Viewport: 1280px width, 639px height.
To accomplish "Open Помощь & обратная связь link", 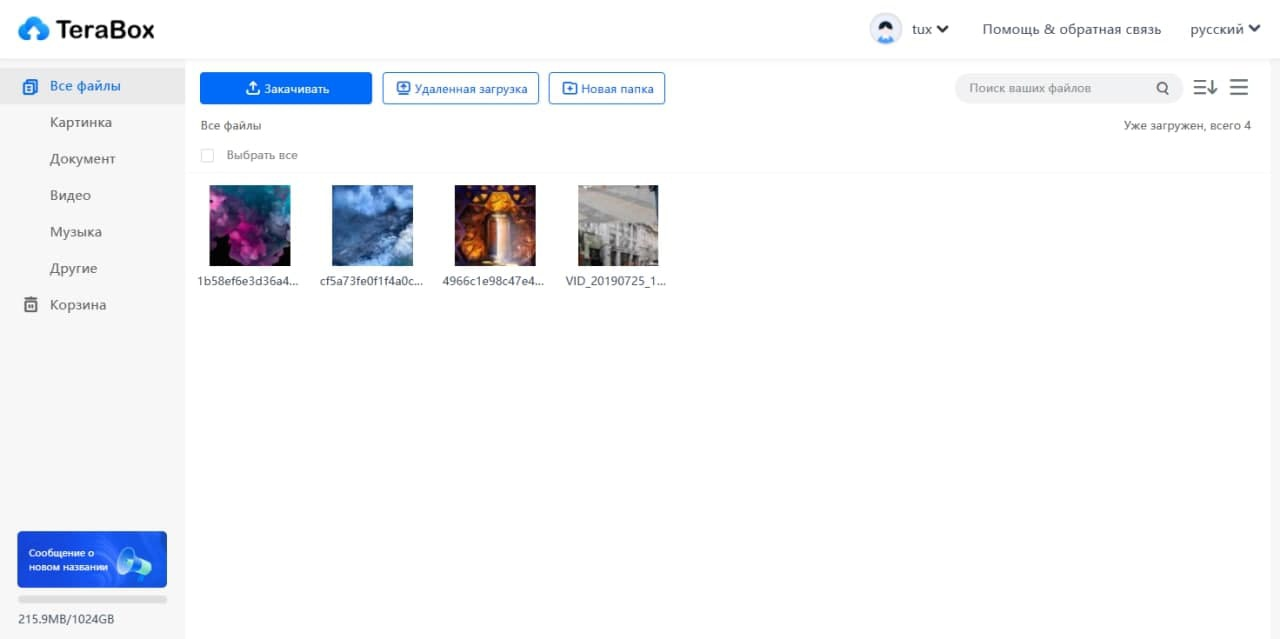I will tap(1072, 29).
